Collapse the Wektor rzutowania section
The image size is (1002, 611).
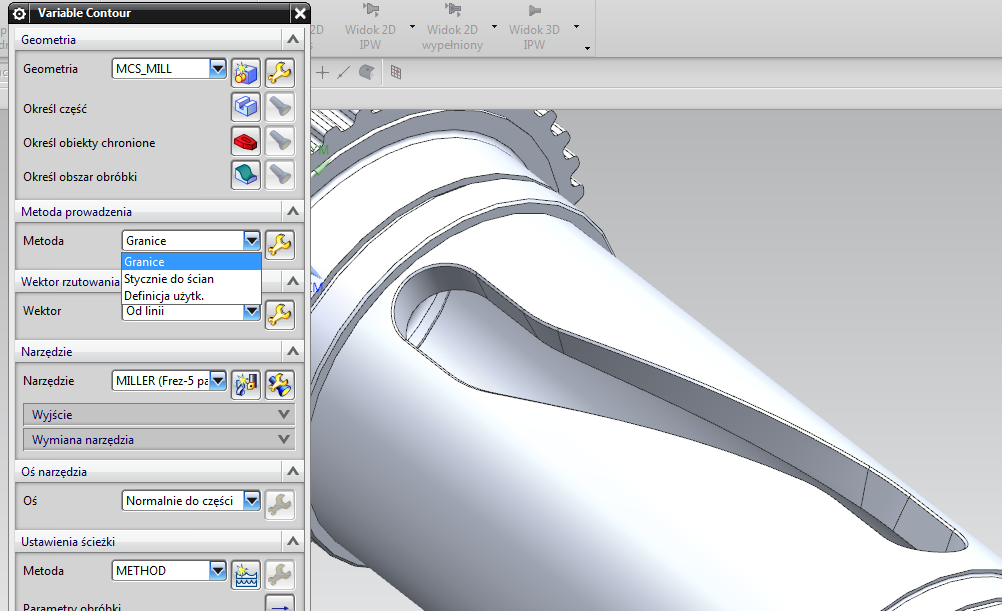coord(293,281)
